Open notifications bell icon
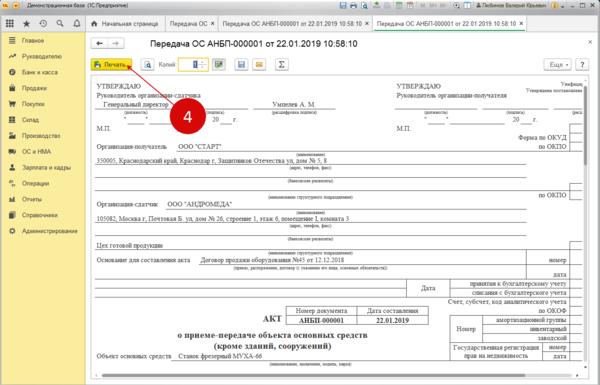The width and height of the screenshot is (600, 385). (77, 24)
